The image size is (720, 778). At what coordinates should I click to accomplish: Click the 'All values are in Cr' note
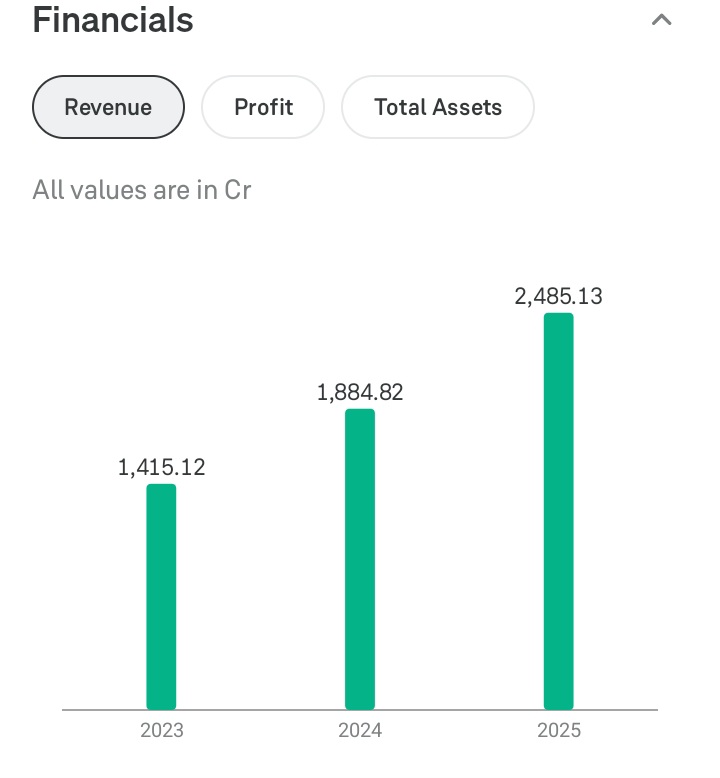tap(141, 189)
